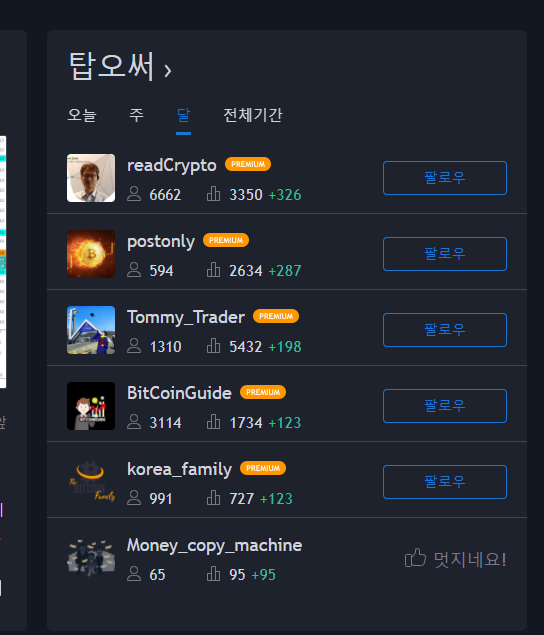The image size is (544, 635).
Task: Click the PREMIUM badge next to readCrypto
Action: coord(248,164)
